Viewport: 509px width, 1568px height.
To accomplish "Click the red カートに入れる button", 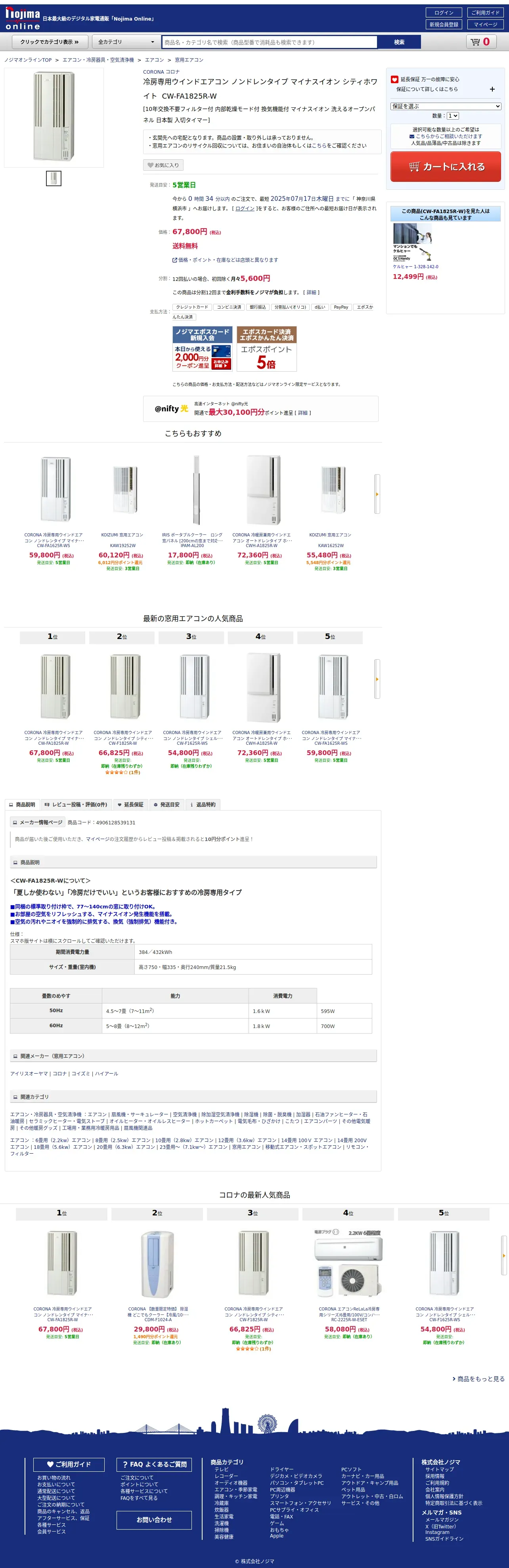I will click(446, 167).
